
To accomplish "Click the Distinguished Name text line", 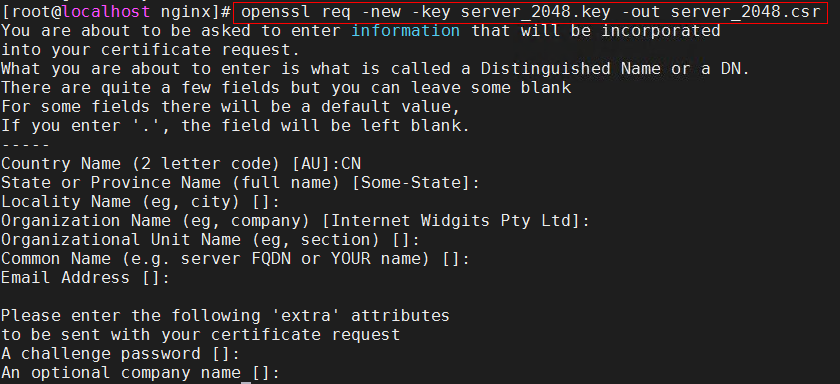I will (x=375, y=69).
